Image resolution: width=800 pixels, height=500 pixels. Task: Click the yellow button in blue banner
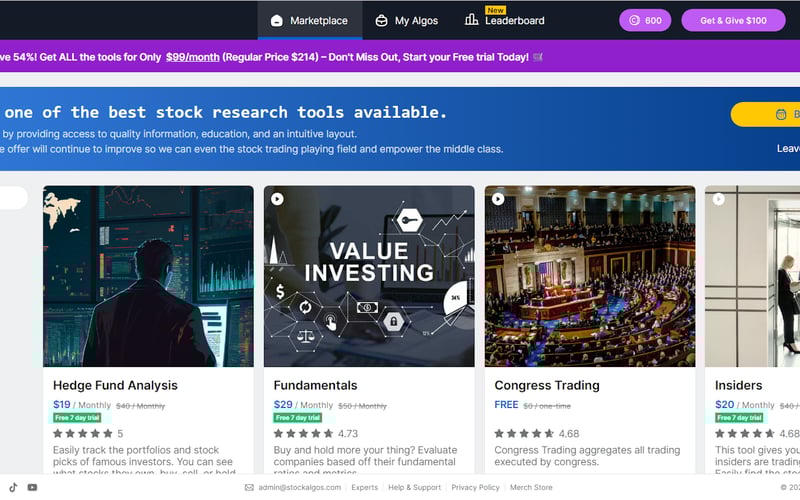pyautogui.click(x=765, y=114)
